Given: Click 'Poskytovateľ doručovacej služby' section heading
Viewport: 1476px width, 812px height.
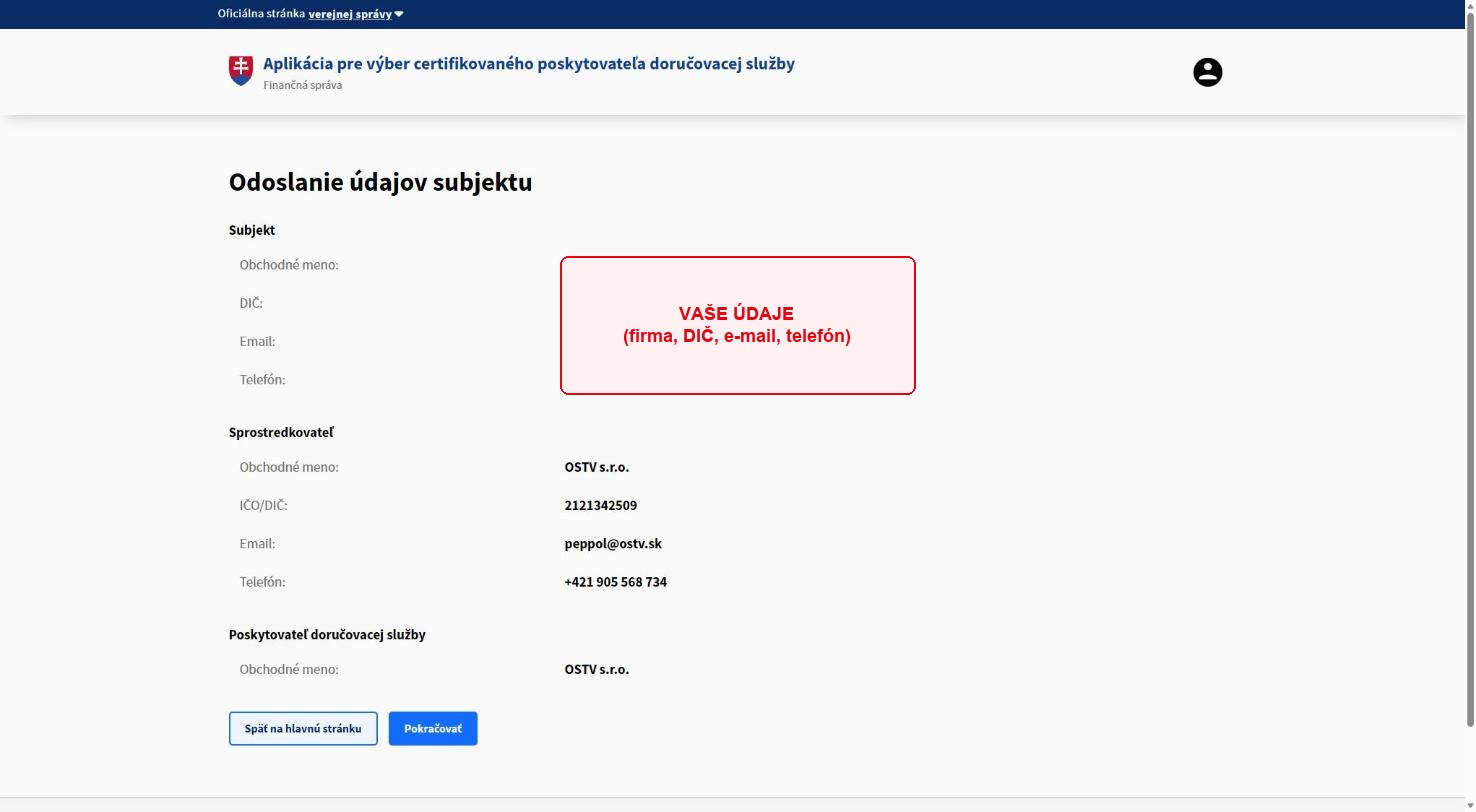Looking at the screenshot, I should point(327,634).
